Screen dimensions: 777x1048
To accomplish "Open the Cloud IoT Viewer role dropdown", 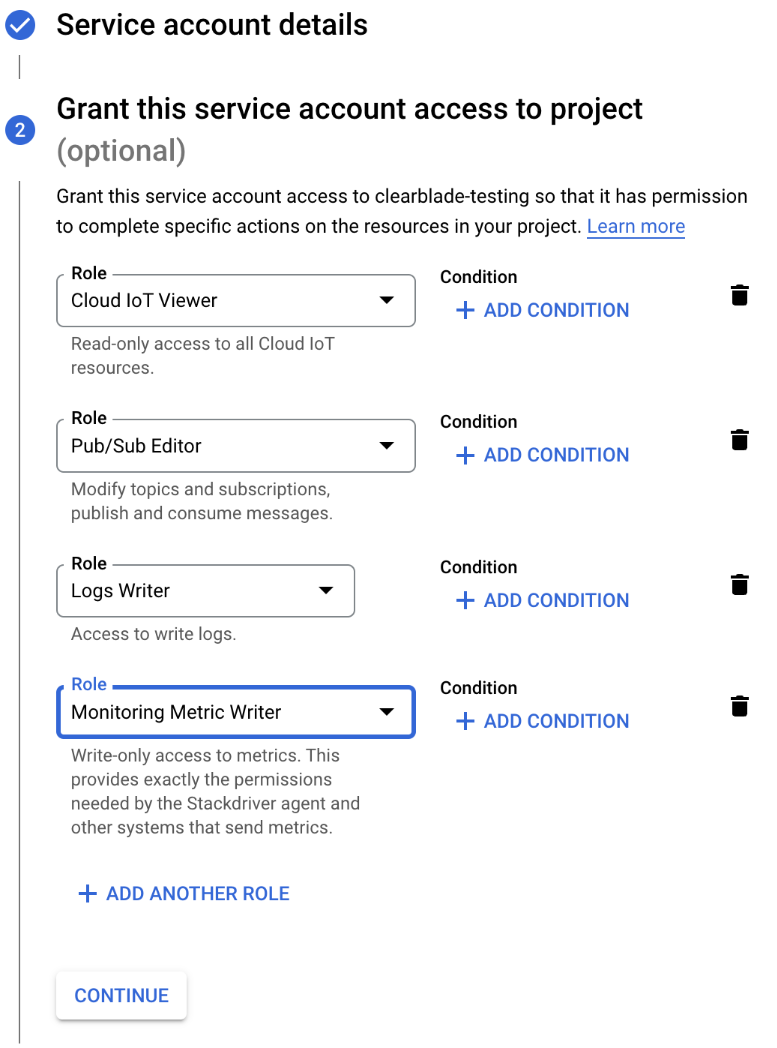I will point(236,301).
